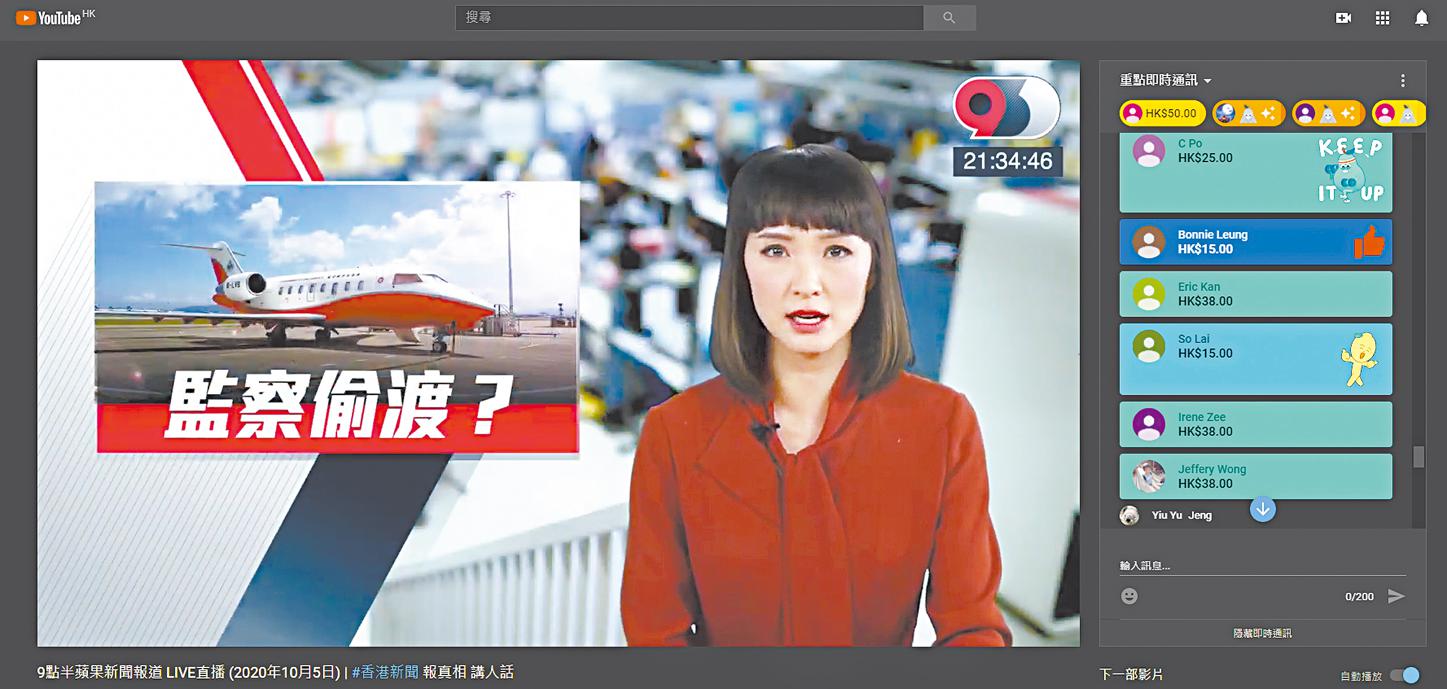Click the #香港新聞 hashtag link
Image resolution: width=1447 pixels, height=689 pixels.
(x=385, y=673)
